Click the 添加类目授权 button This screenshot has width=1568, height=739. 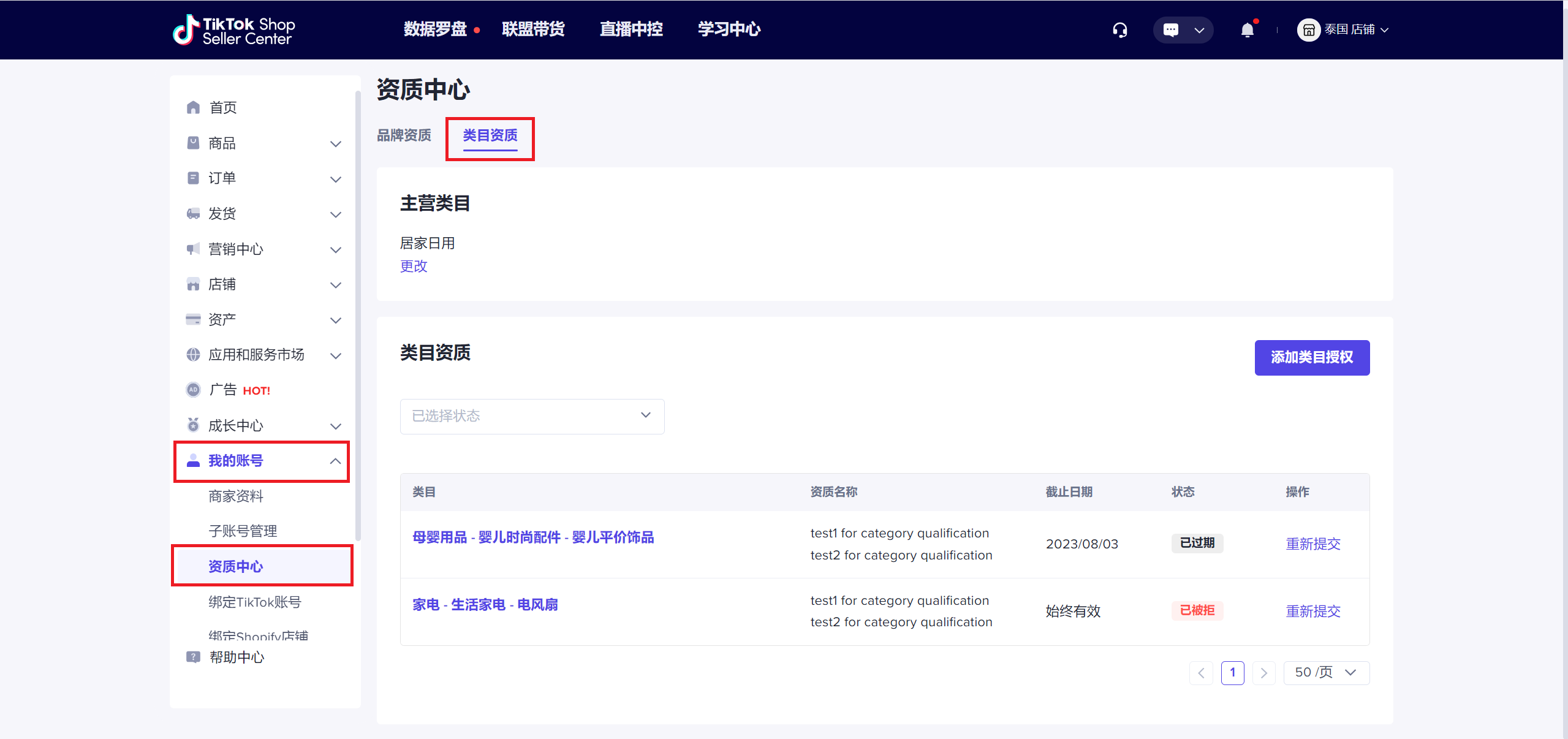(1311, 358)
